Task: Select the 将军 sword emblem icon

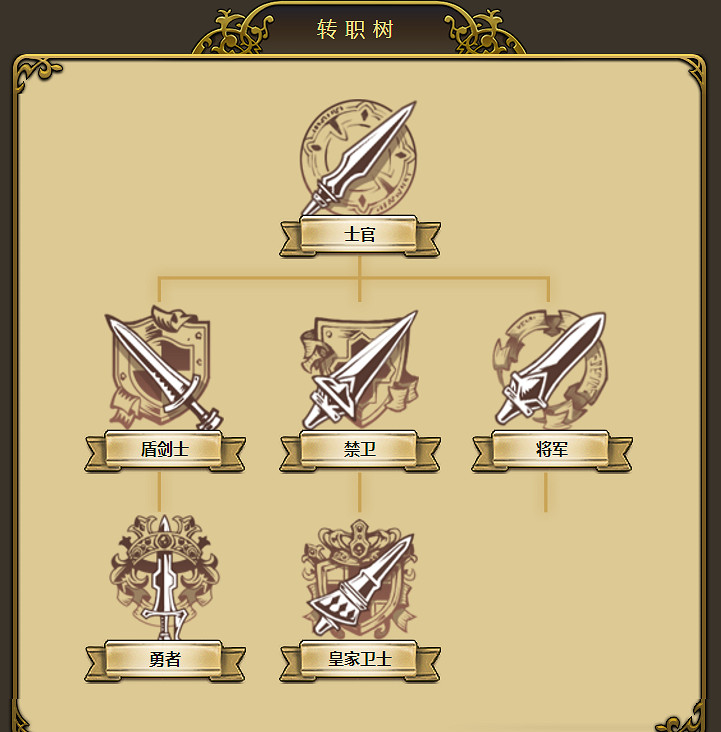Action: [x=550, y=369]
